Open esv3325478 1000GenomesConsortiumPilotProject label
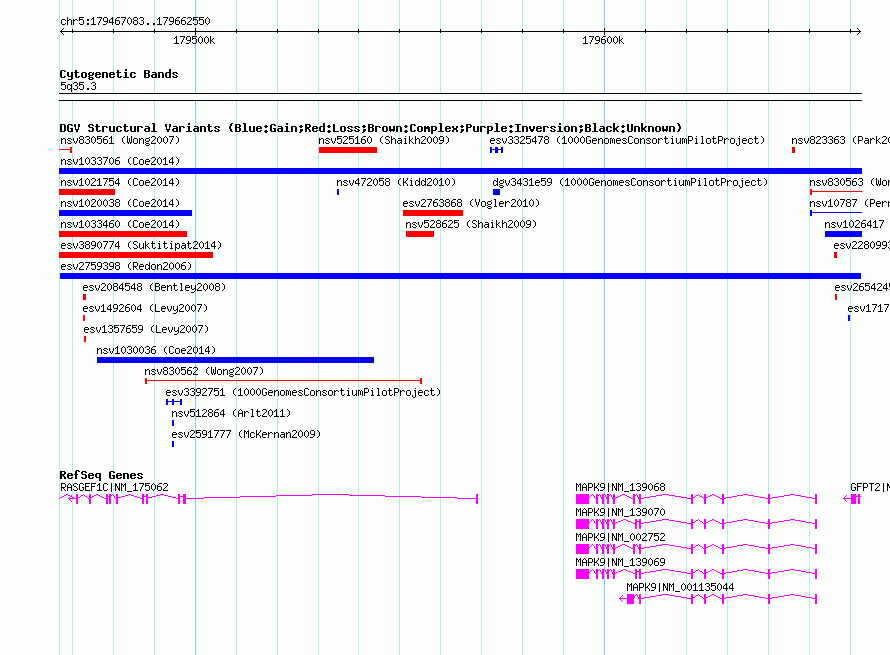890x655 pixels. pyautogui.click(x=627, y=140)
